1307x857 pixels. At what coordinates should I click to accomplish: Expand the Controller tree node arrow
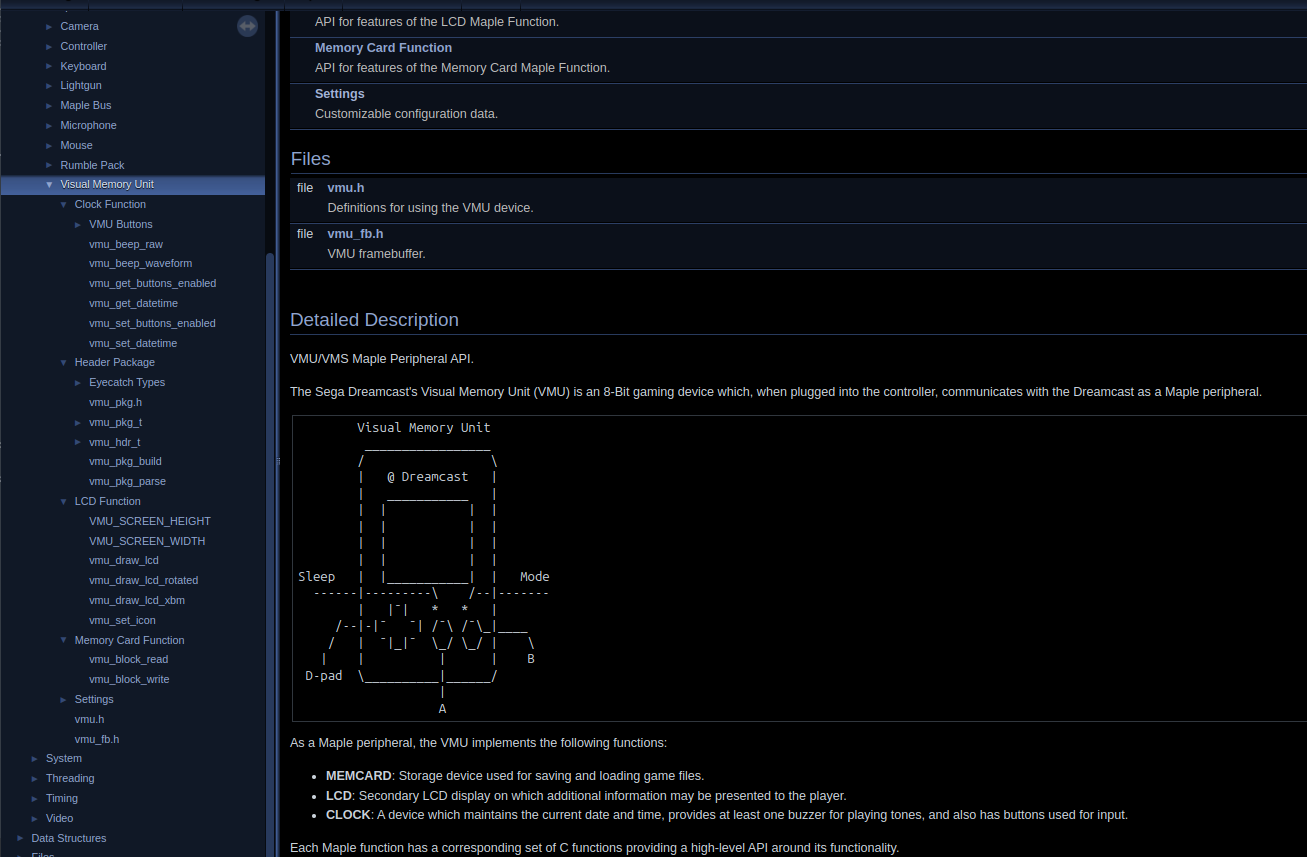(x=49, y=46)
